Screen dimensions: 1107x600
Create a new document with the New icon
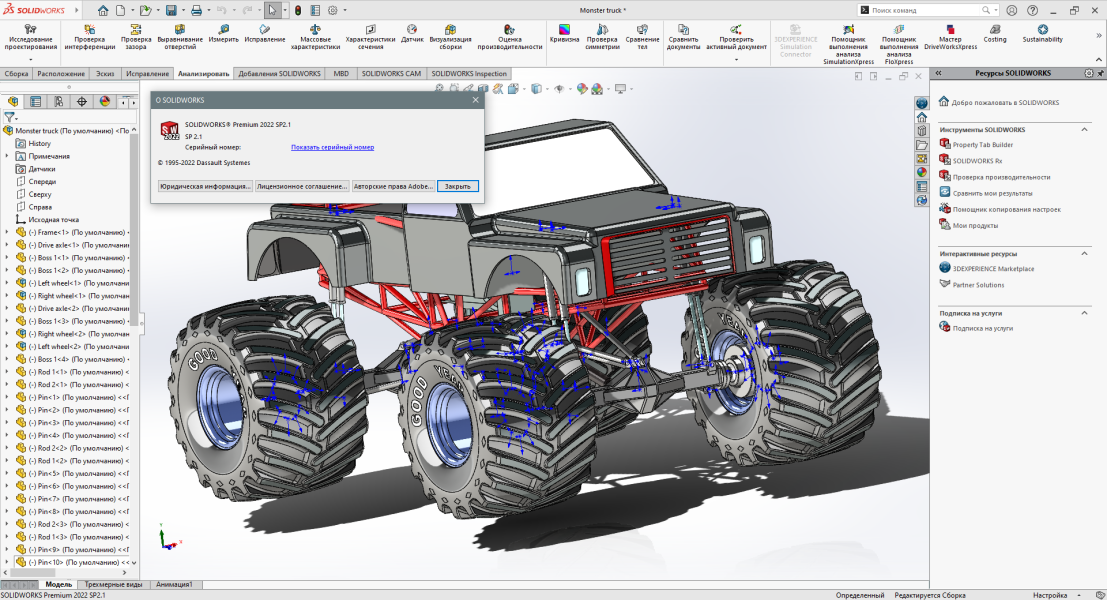(x=121, y=11)
